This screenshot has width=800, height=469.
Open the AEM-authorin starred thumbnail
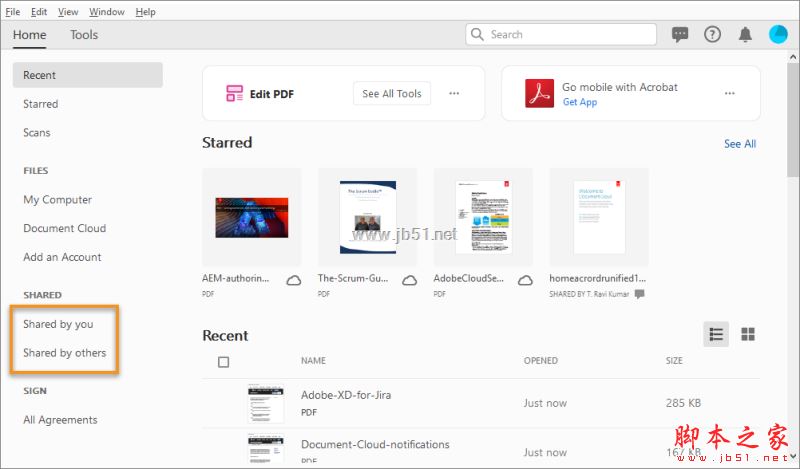coord(252,217)
